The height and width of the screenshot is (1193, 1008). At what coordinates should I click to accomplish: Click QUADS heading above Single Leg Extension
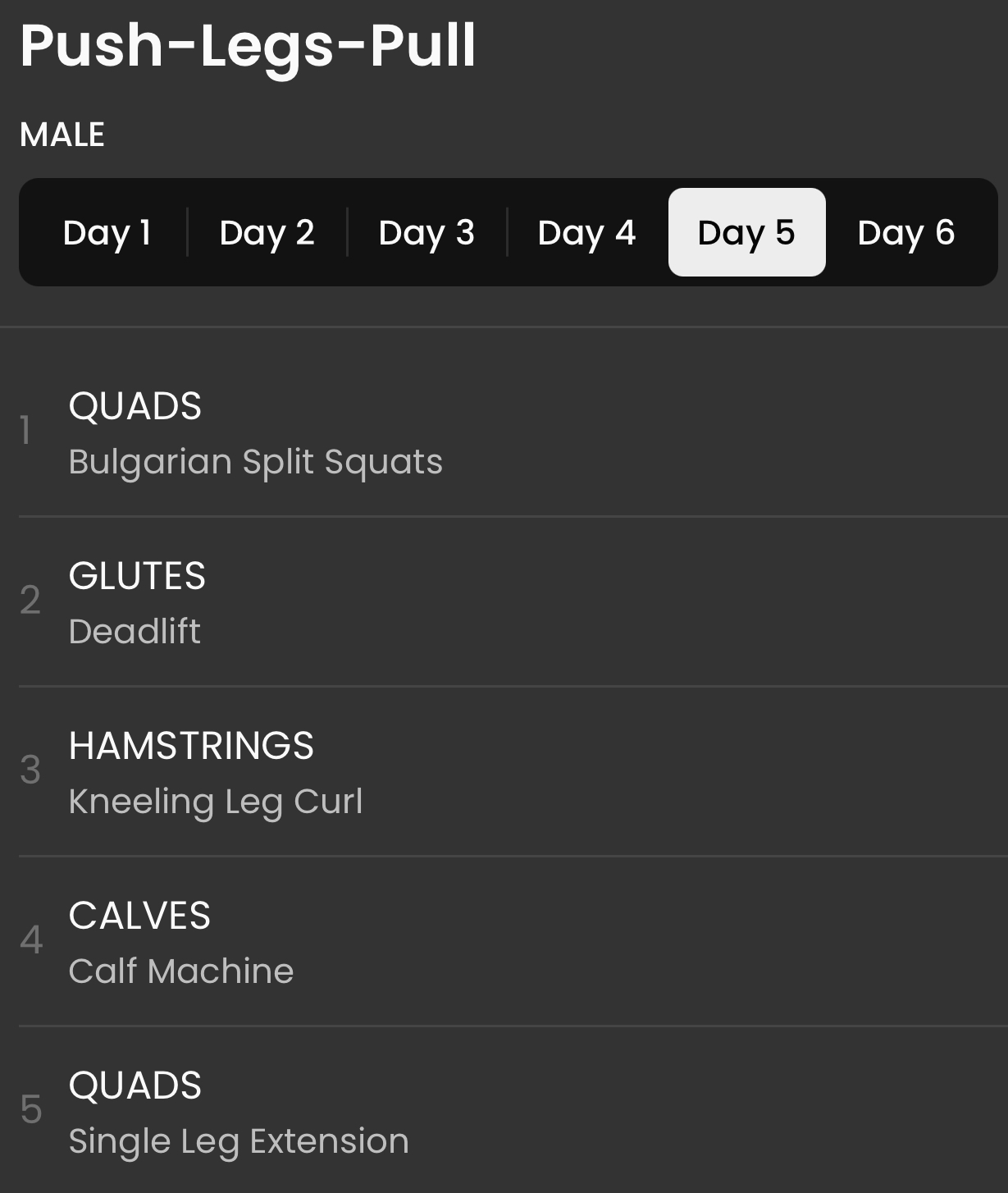click(x=135, y=1086)
